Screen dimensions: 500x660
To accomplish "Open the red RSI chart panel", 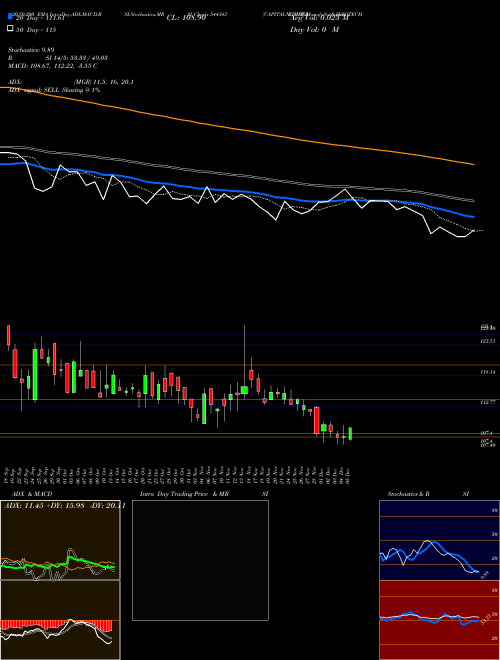I will tap(439, 620).
